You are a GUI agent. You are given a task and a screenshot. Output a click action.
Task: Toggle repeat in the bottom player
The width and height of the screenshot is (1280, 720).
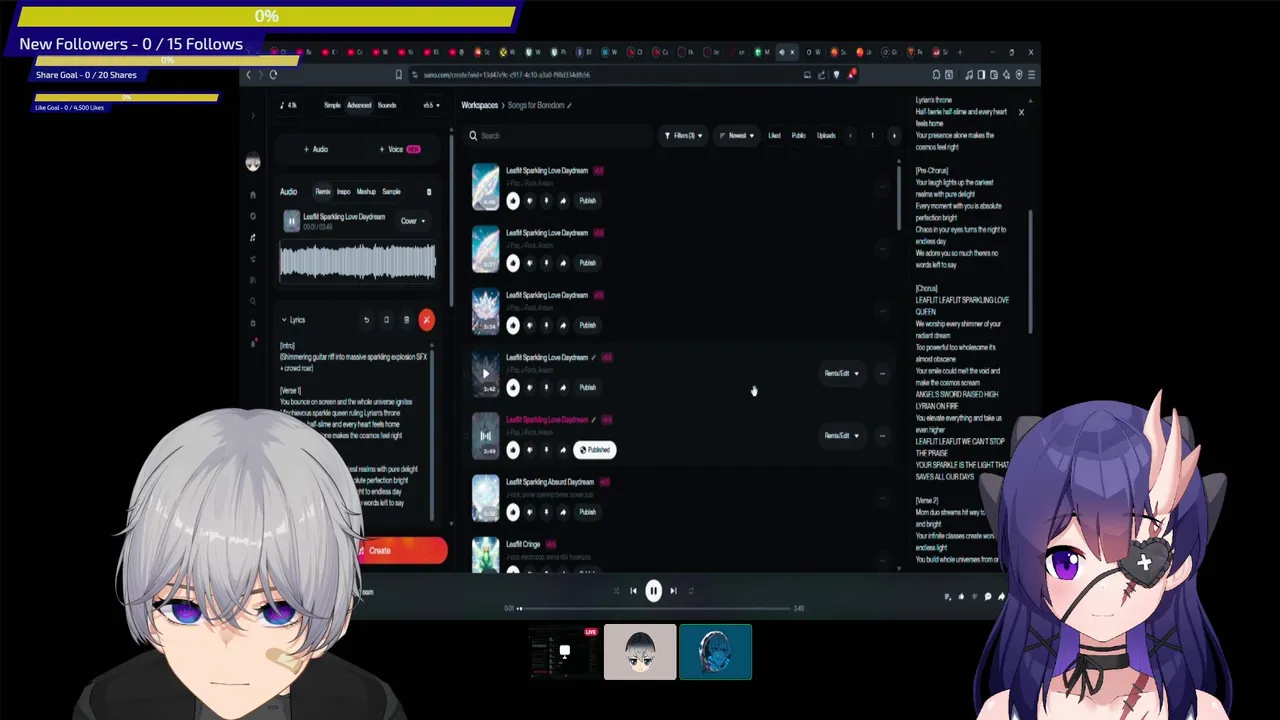pyautogui.click(x=691, y=591)
